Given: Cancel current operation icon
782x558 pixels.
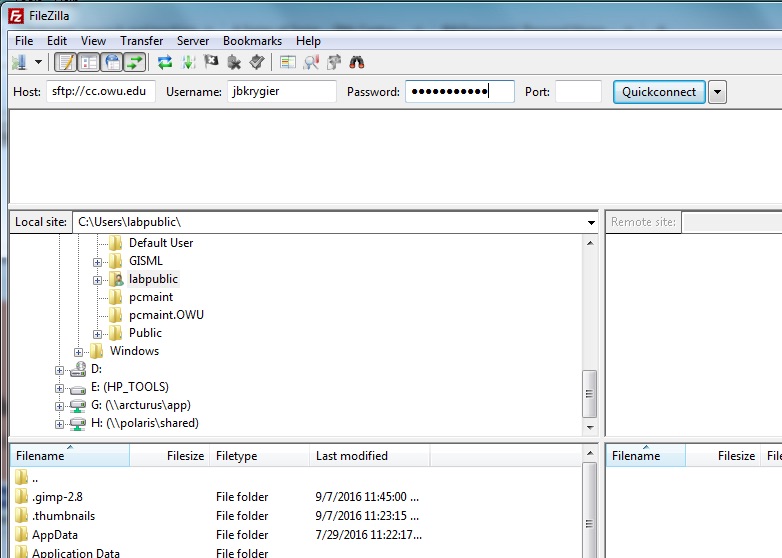Looking at the screenshot, I should pyautogui.click(x=211, y=62).
